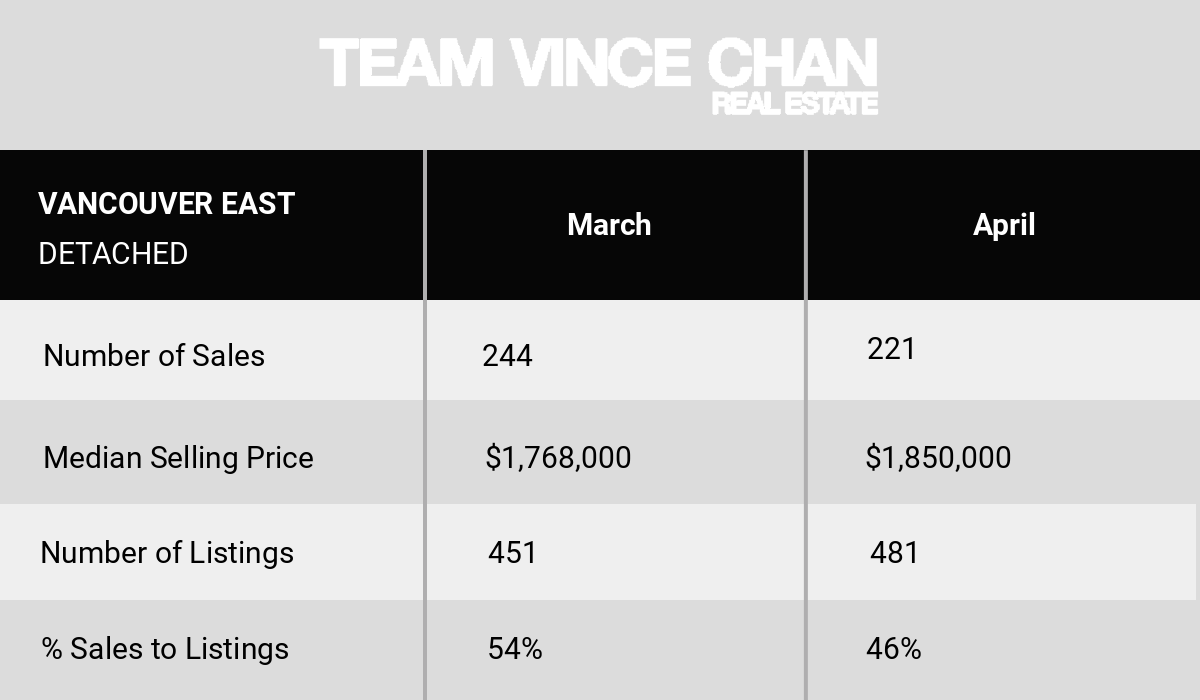Click the Median Selling Price label

tap(178, 457)
